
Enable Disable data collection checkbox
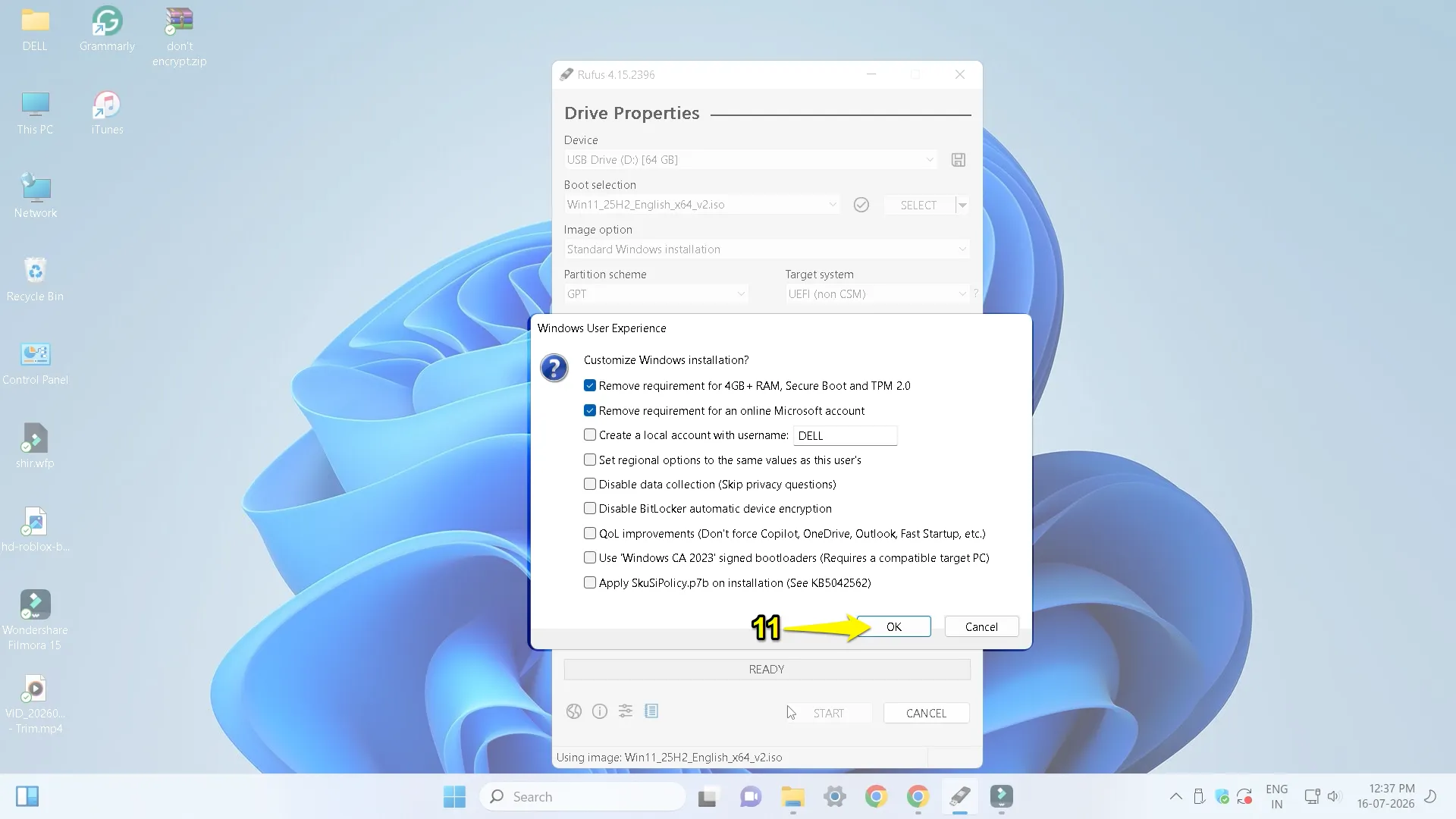click(590, 484)
